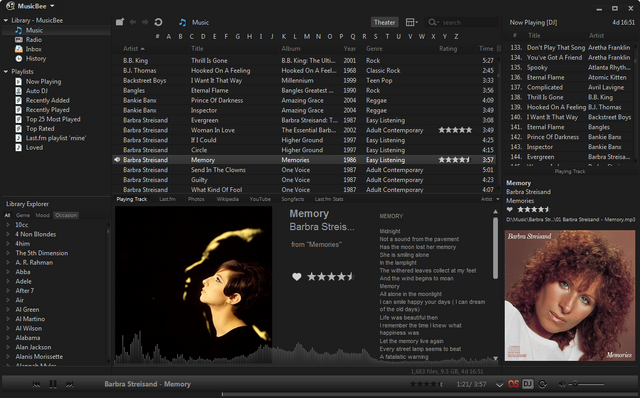
Task: Open the panel layout dropdown icon
Action: [x=411, y=22]
